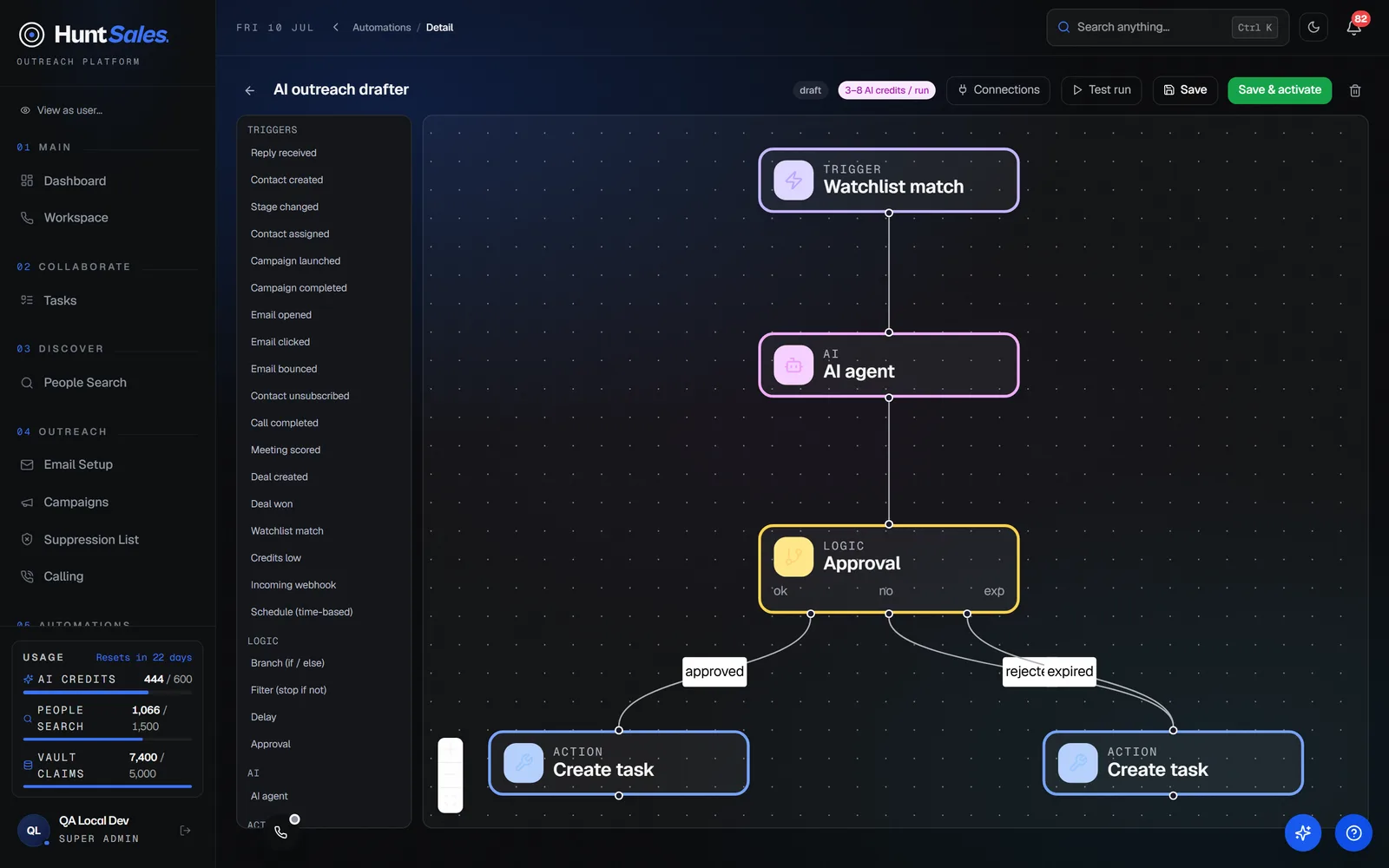The image size is (1389, 868).
Task: Click the 3–8 AI credits / run badge
Action: (886, 90)
